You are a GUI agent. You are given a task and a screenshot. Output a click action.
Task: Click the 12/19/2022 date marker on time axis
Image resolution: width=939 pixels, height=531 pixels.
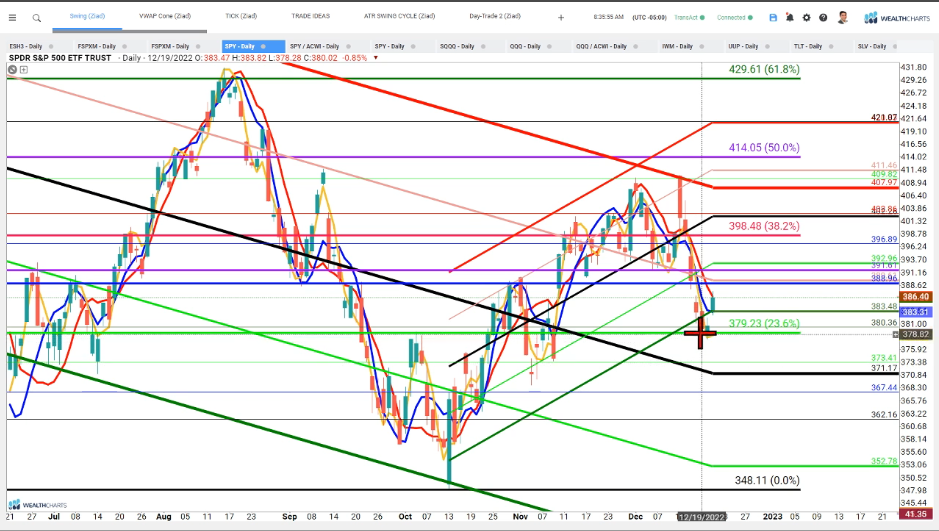click(701, 517)
